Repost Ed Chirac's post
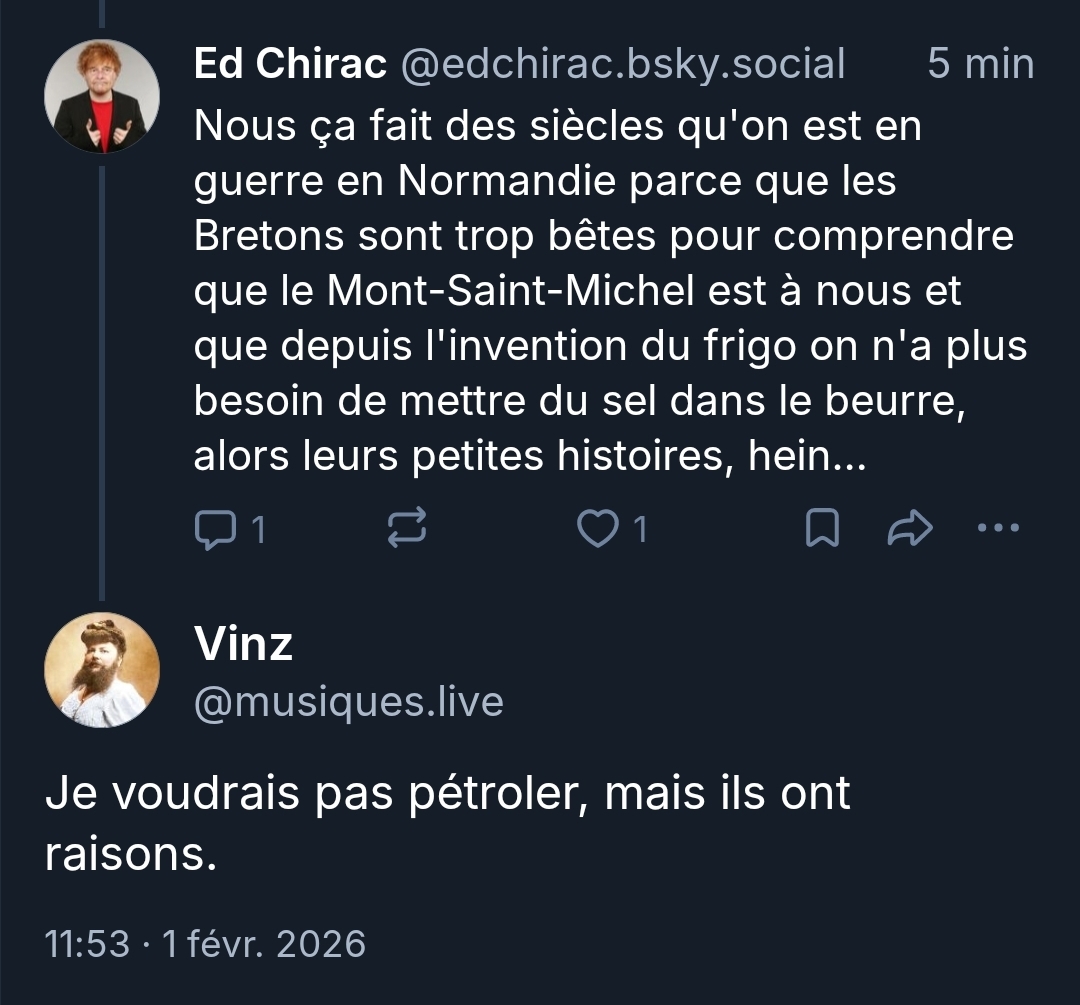The height and width of the screenshot is (1005, 1080). pos(406,528)
